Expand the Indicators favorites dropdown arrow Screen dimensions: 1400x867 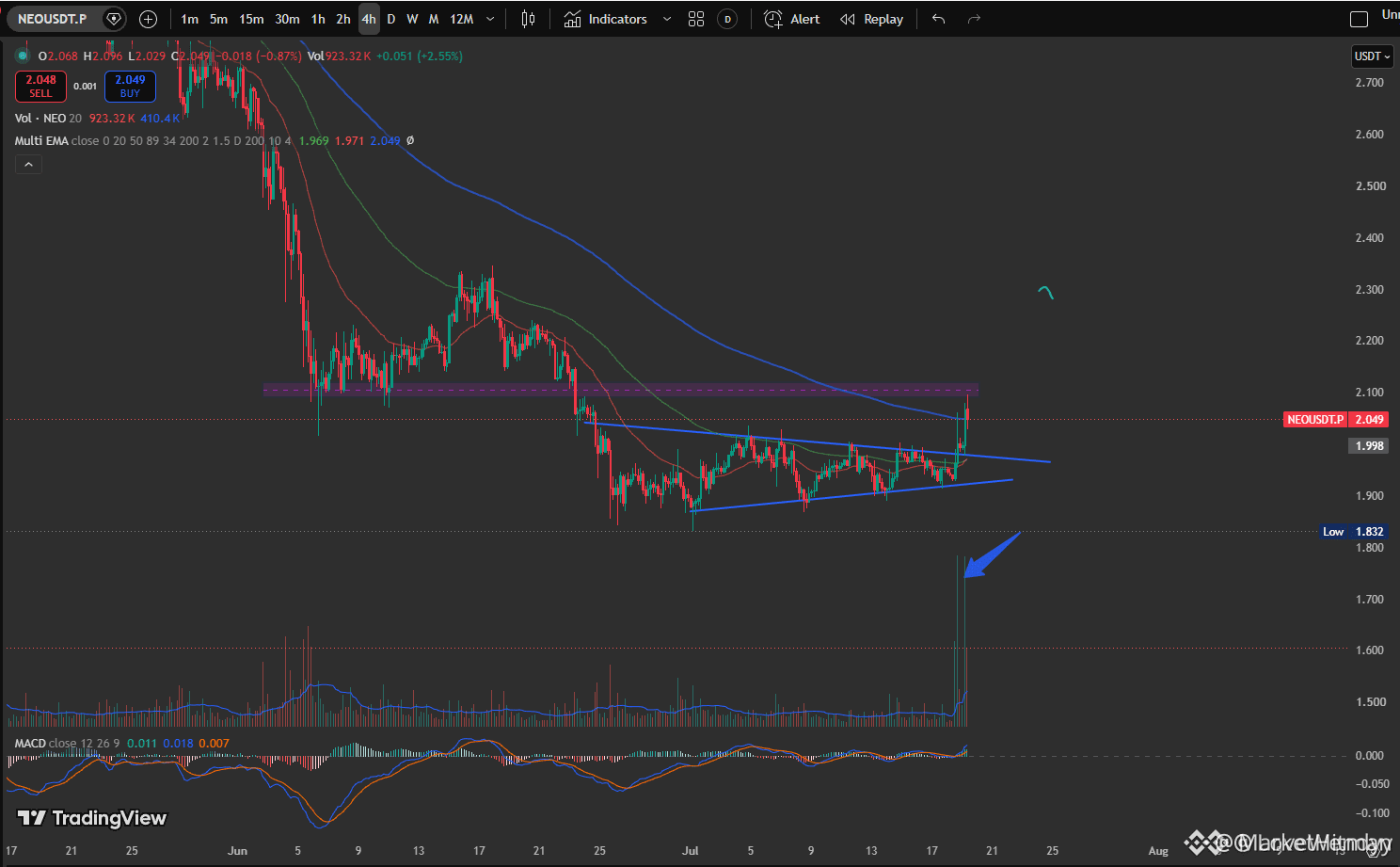click(667, 19)
